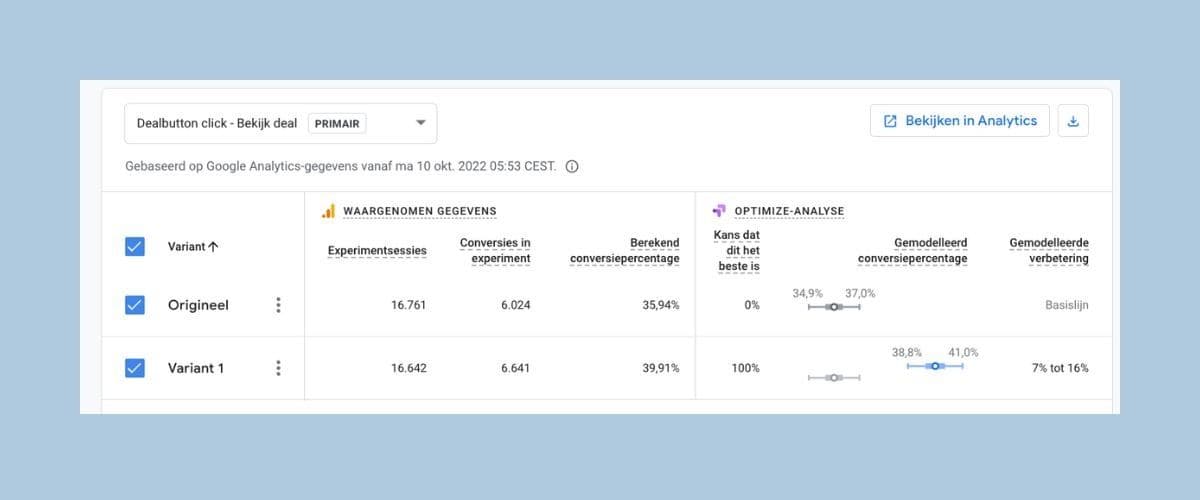Click the Berekend conversiepercentage column header
Image resolution: width=1200 pixels, height=500 pixels.
pyautogui.click(x=625, y=250)
